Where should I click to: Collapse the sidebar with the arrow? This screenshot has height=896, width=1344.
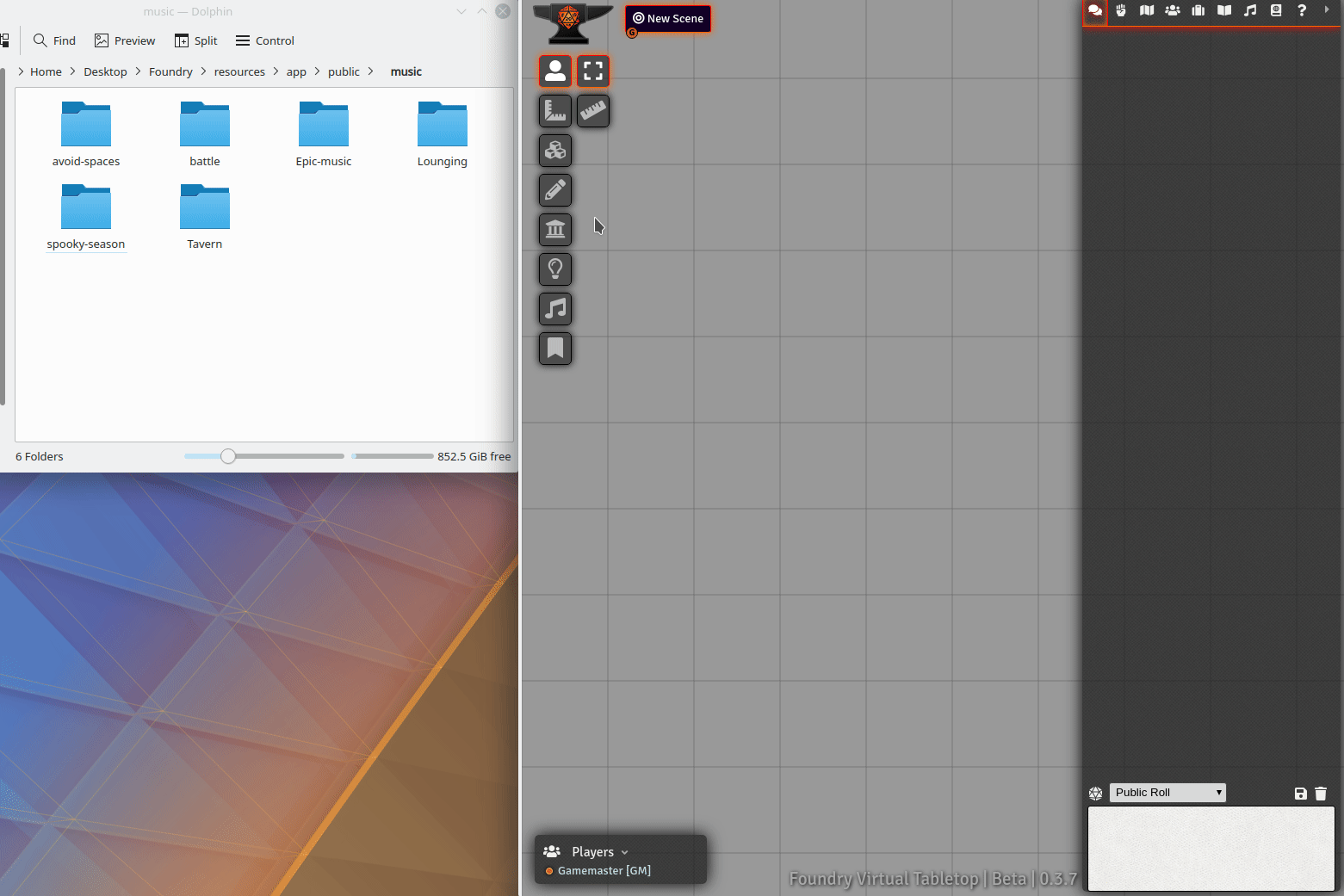tap(1327, 10)
